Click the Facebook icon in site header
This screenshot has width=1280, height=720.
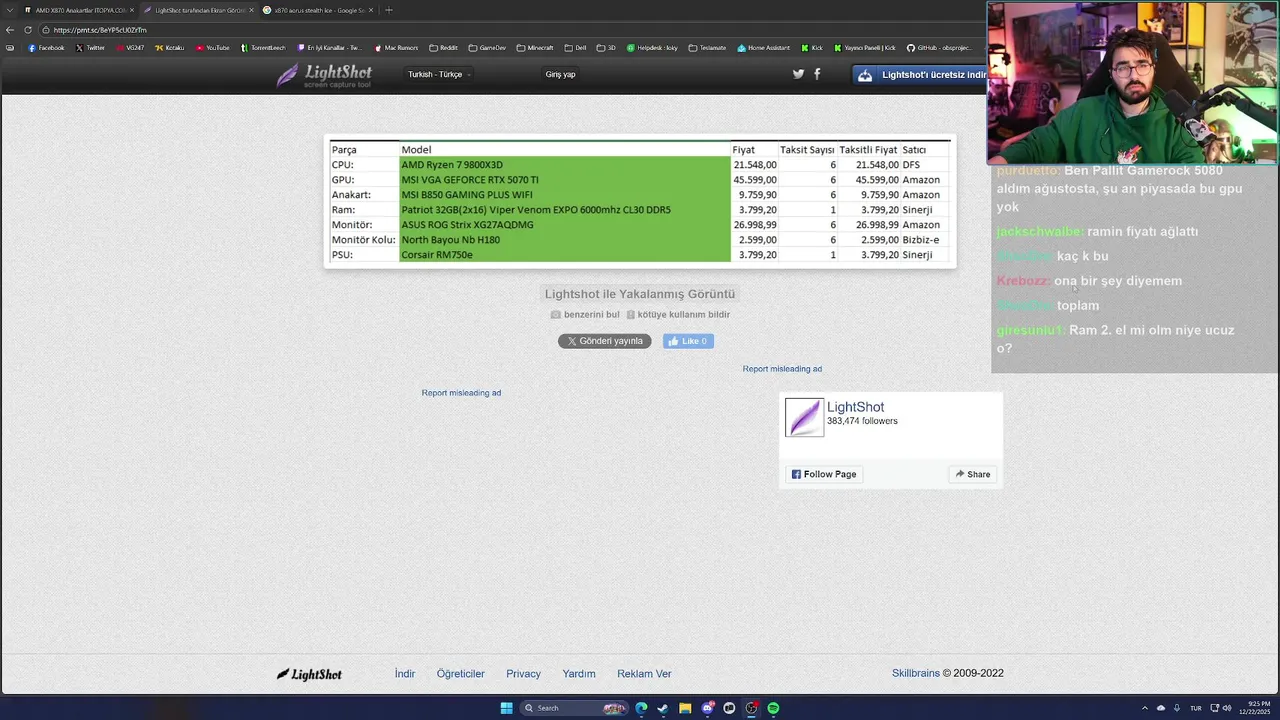pyautogui.click(x=817, y=74)
